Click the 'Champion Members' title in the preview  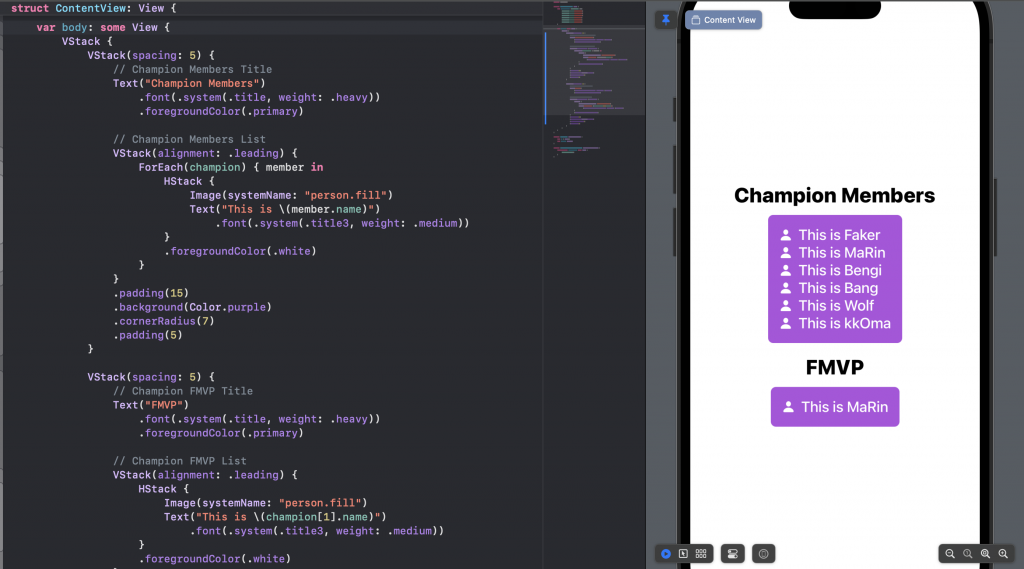coord(835,195)
